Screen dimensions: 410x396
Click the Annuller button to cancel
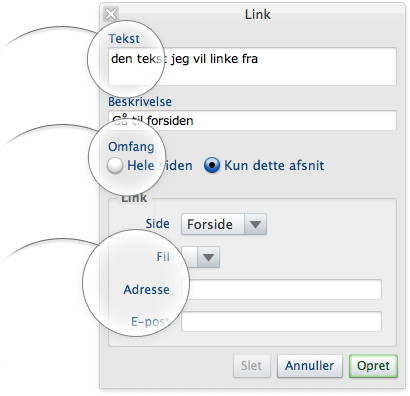tap(310, 366)
